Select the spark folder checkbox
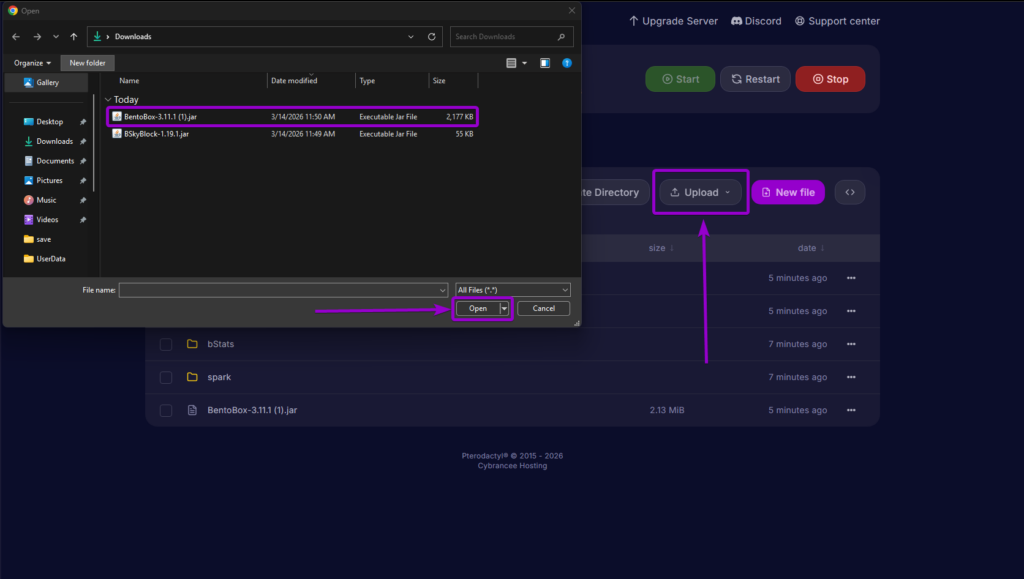1024x579 pixels. click(x=165, y=377)
